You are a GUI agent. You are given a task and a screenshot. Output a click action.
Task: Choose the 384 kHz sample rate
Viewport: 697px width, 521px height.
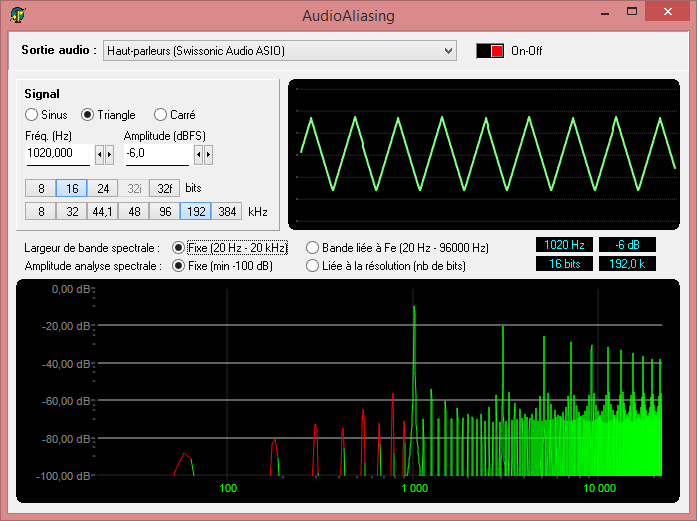pyautogui.click(x=227, y=211)
